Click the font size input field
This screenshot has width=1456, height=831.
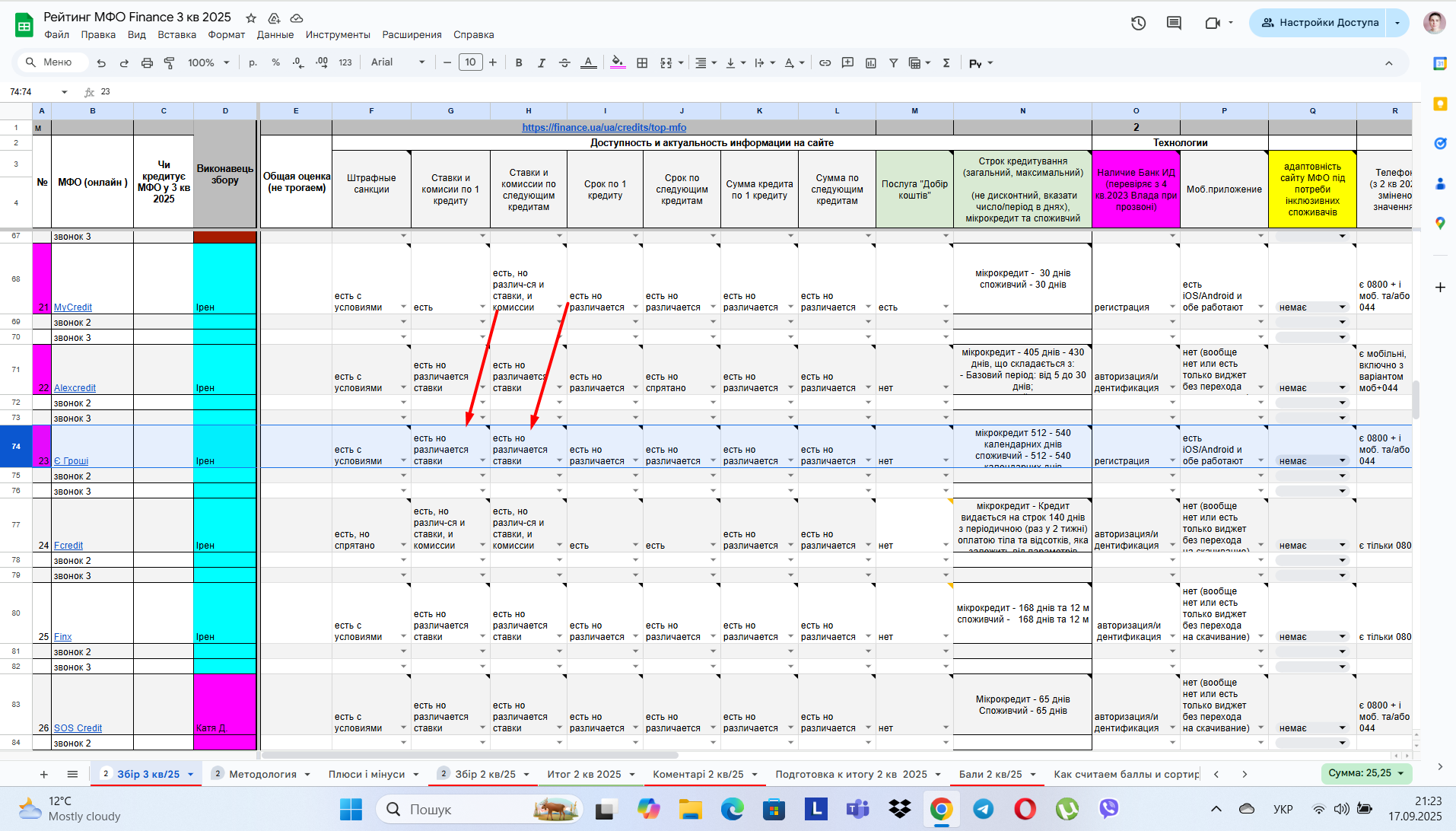pos(471,62)
